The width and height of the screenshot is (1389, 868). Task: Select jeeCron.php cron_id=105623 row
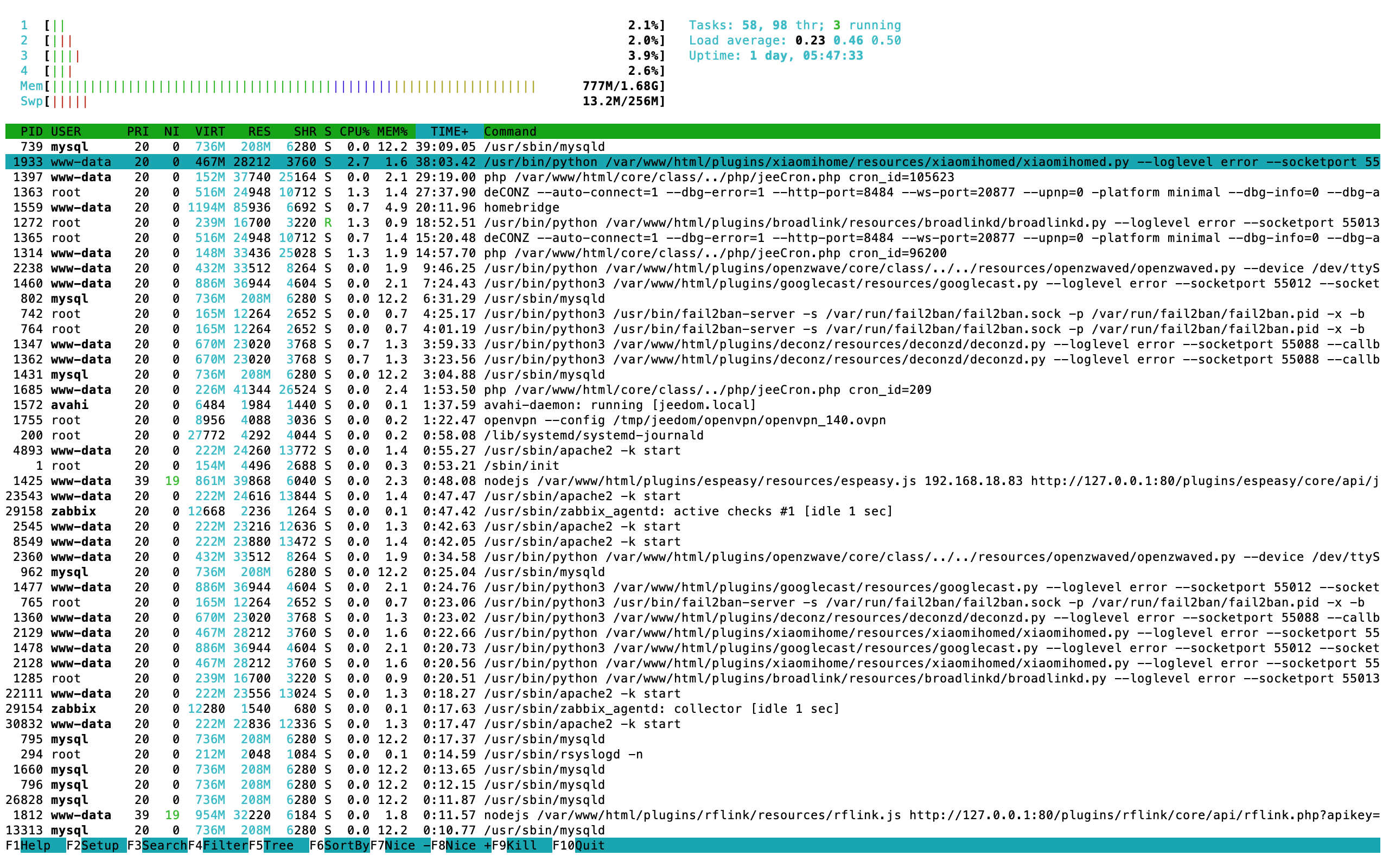click(x=693, y=177)
